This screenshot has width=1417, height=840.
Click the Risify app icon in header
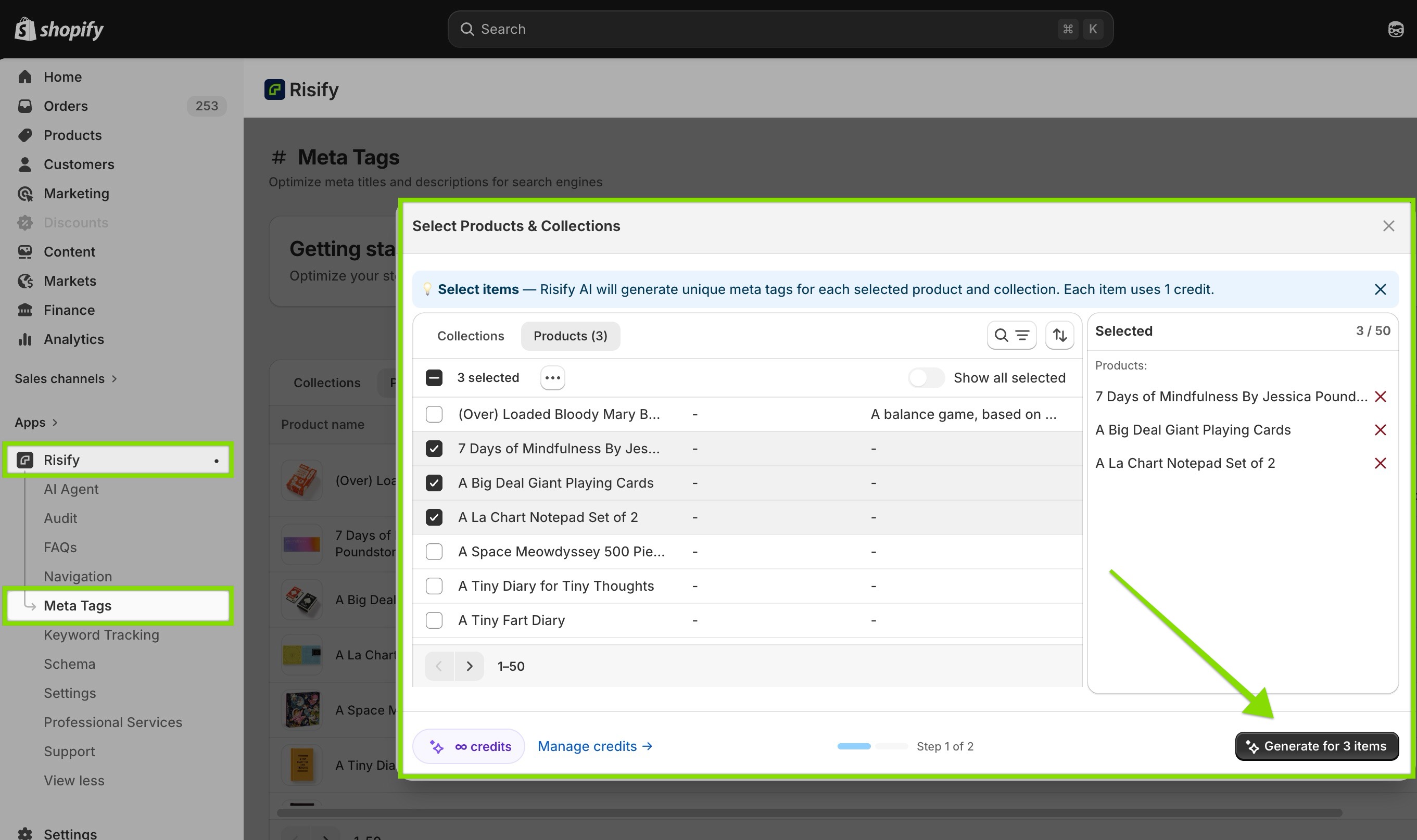click(274, 90)
